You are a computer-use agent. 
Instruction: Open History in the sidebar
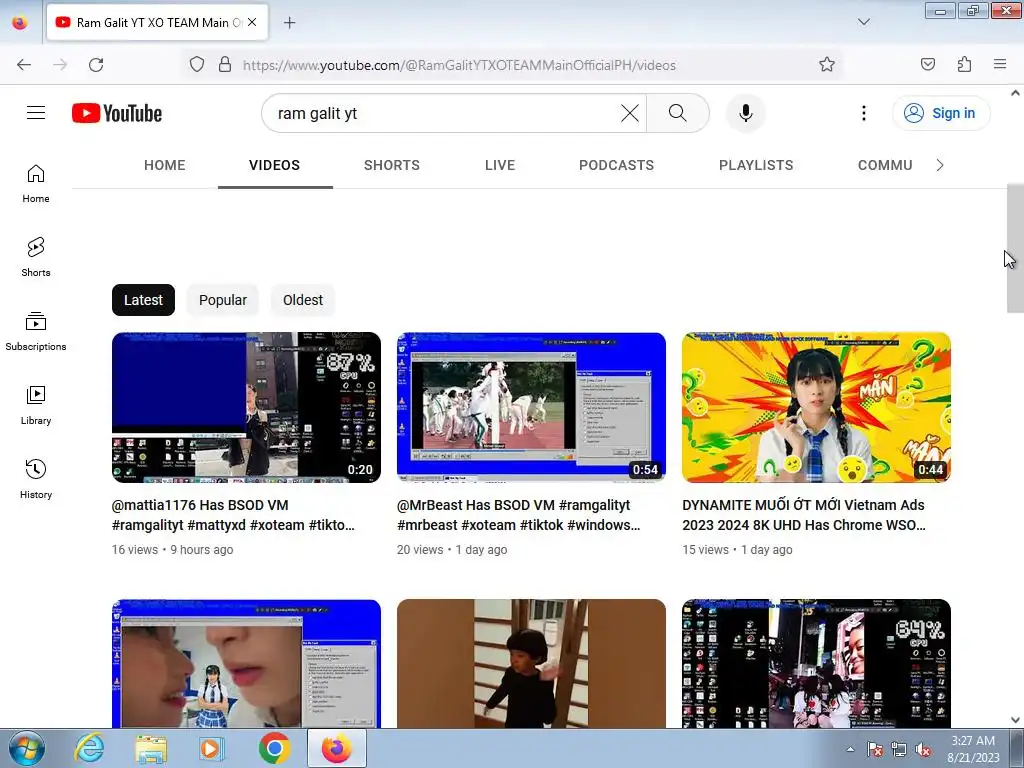[36, 479]
